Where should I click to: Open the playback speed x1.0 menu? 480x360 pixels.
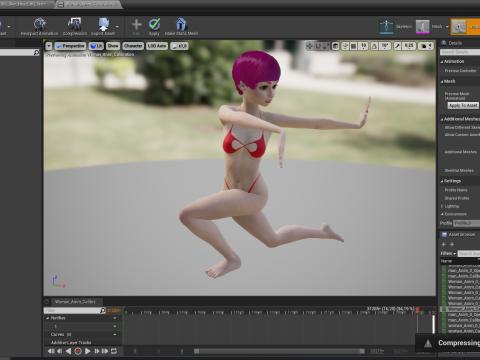click(x=179, y=46)
